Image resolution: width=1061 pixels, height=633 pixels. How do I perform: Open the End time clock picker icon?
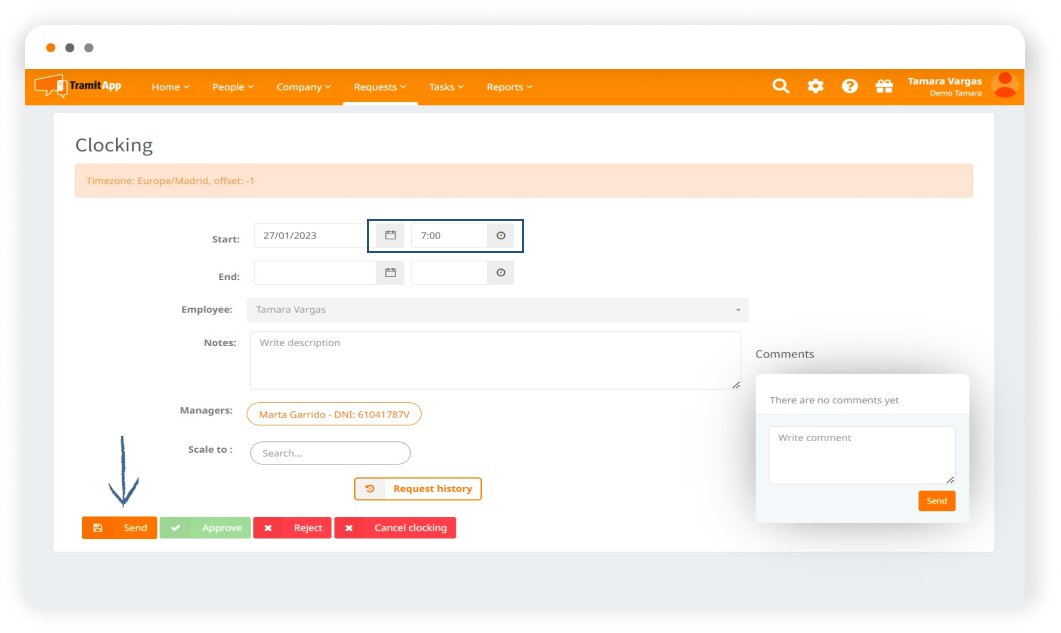[x=501, y=272]
